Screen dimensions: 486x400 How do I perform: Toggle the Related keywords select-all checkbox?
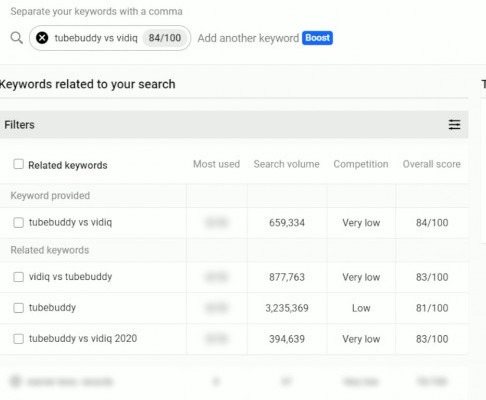[18, 164]
